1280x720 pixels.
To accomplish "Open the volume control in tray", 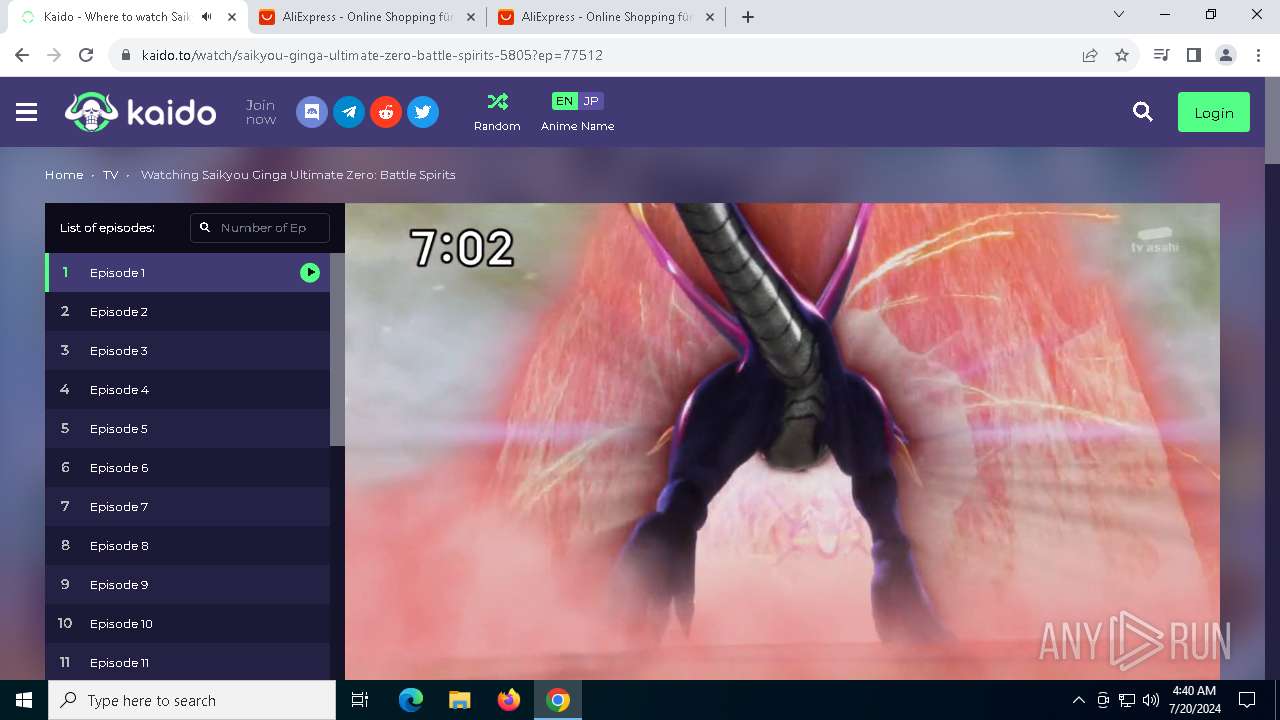I will click(1151, 700).
